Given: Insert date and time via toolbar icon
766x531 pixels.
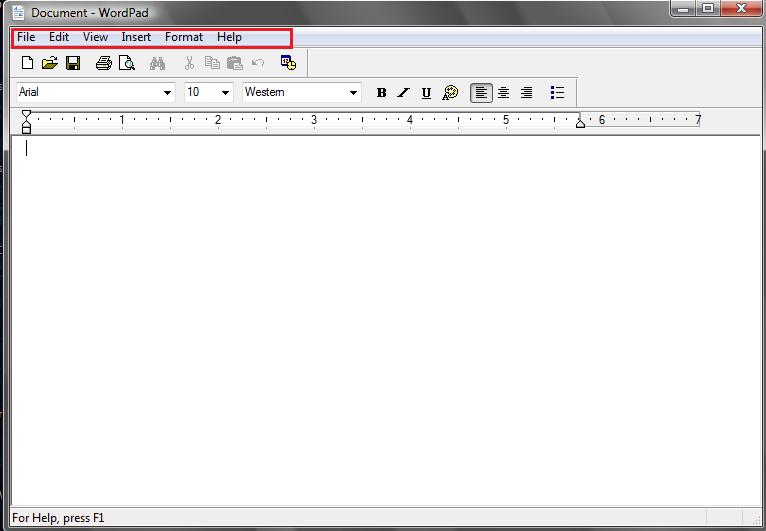Looking at the screenshot, I should [288, 63].
